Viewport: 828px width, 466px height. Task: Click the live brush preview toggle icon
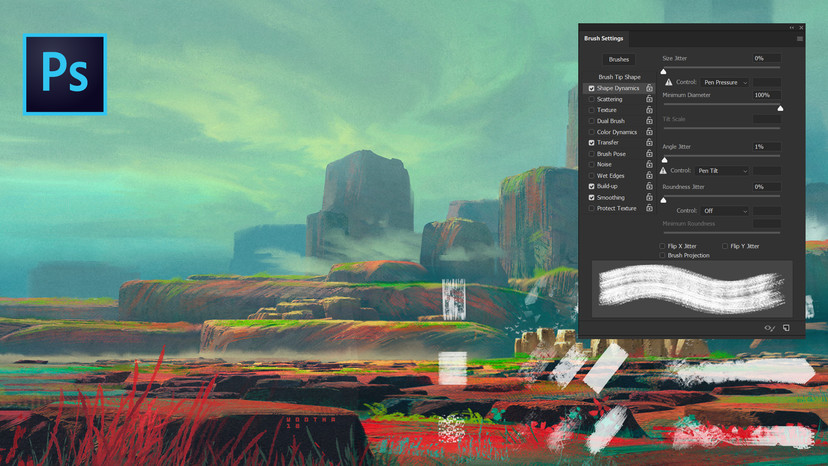point(769,328)
